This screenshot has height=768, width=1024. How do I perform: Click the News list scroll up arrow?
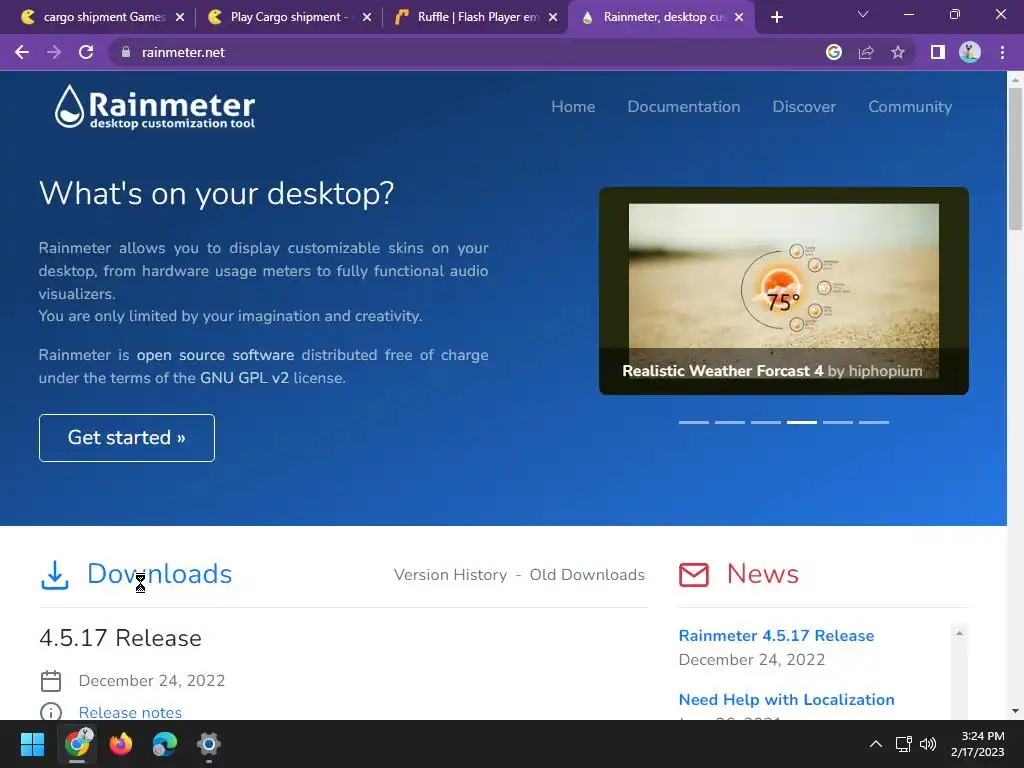tap(959, 632)
